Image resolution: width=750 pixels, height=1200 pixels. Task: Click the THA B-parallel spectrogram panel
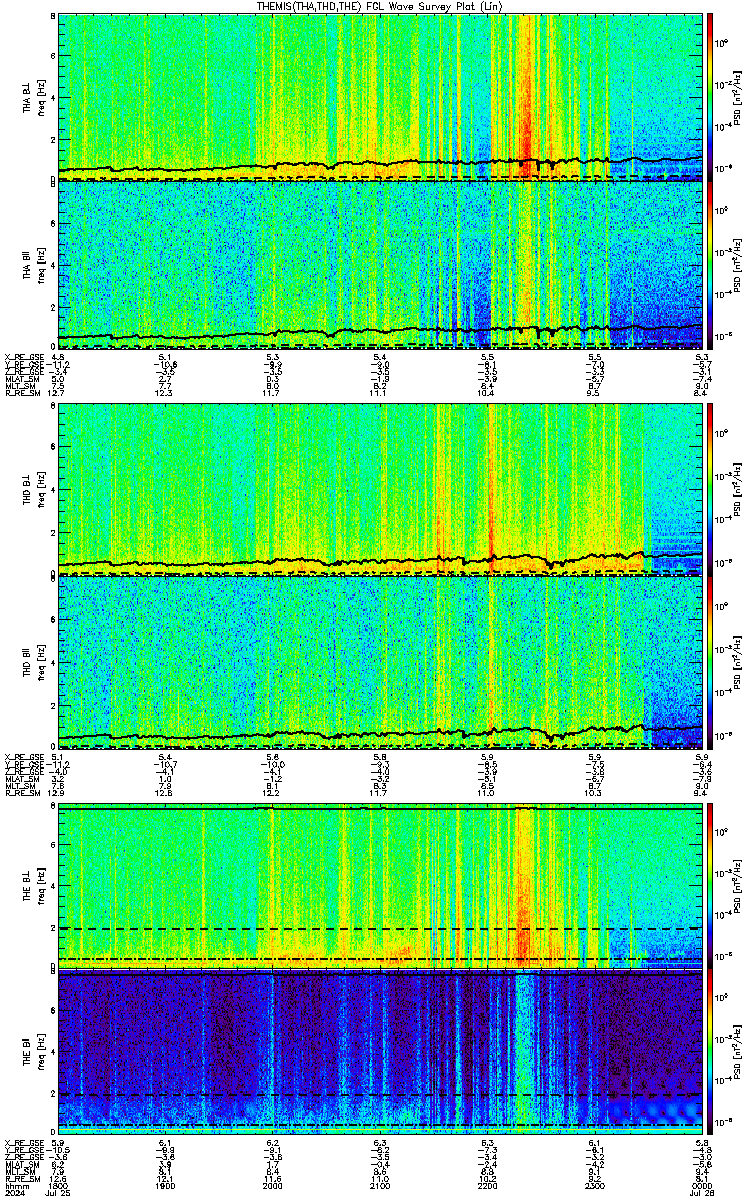pos(380,265)
